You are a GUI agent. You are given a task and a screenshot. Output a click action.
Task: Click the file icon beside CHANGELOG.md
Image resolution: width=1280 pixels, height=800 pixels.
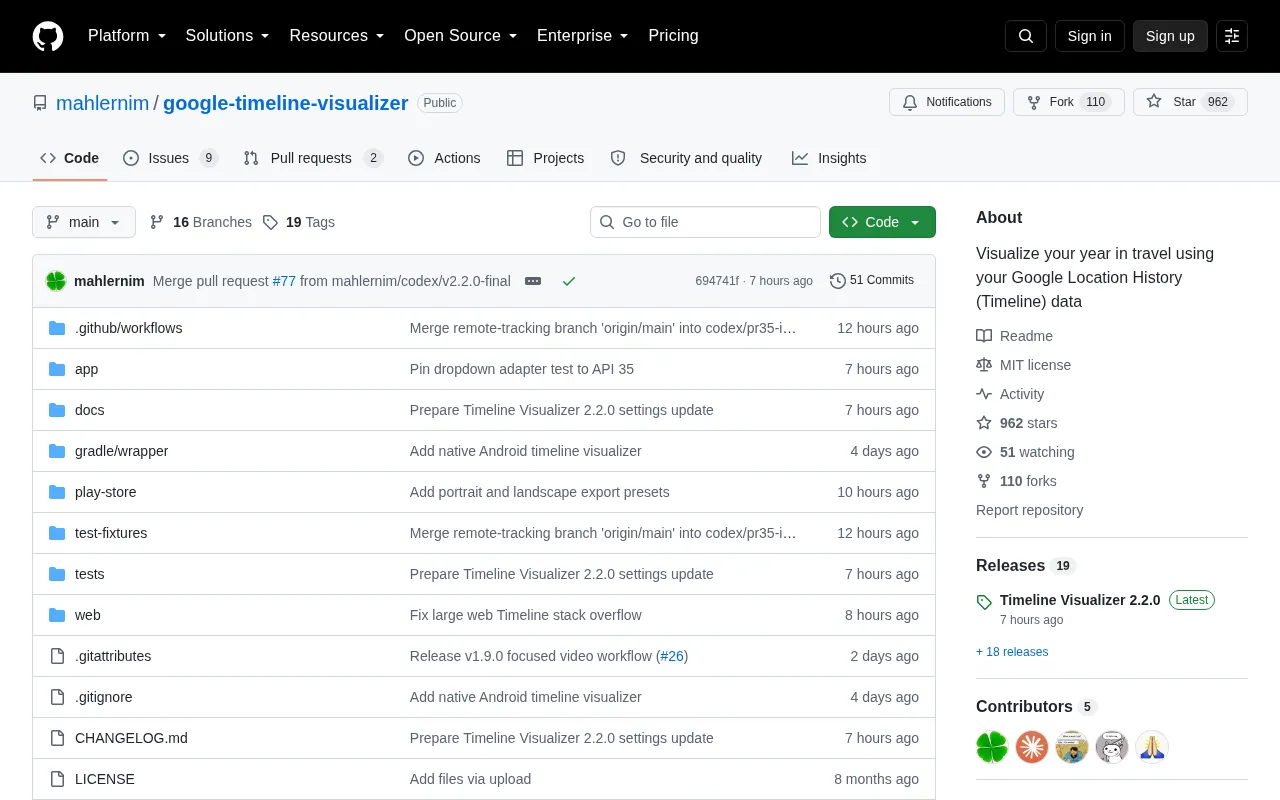click(x=57, y=738)
